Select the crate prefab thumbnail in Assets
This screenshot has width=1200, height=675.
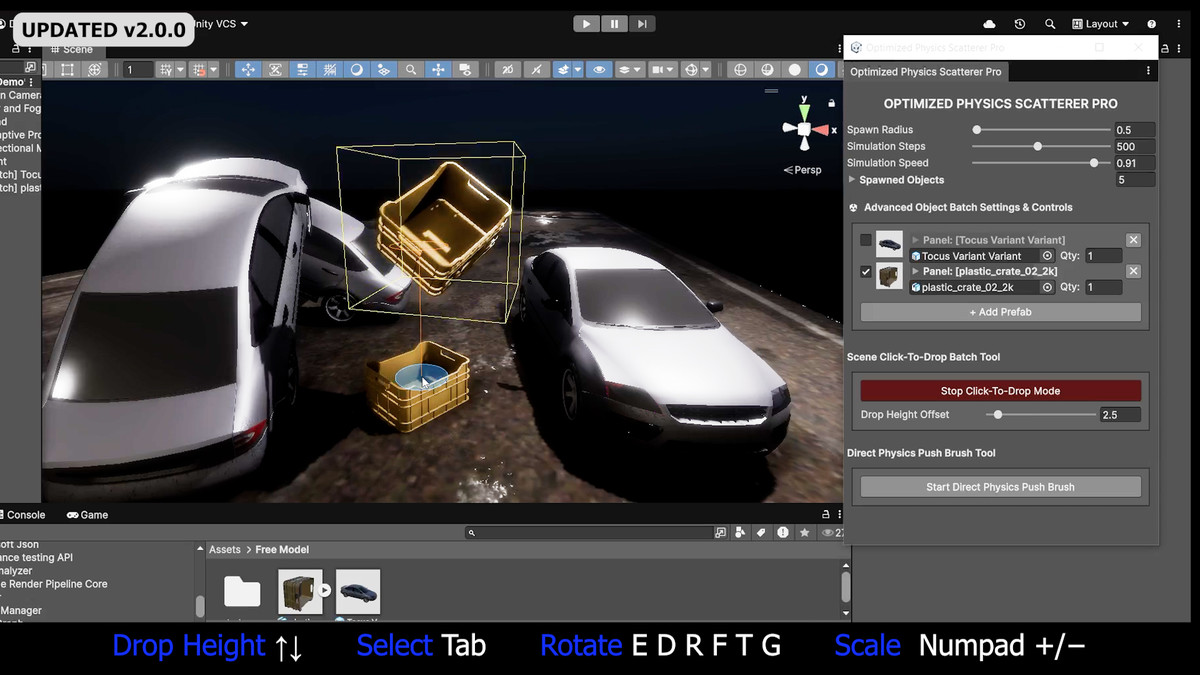click(x=300, y=592)
